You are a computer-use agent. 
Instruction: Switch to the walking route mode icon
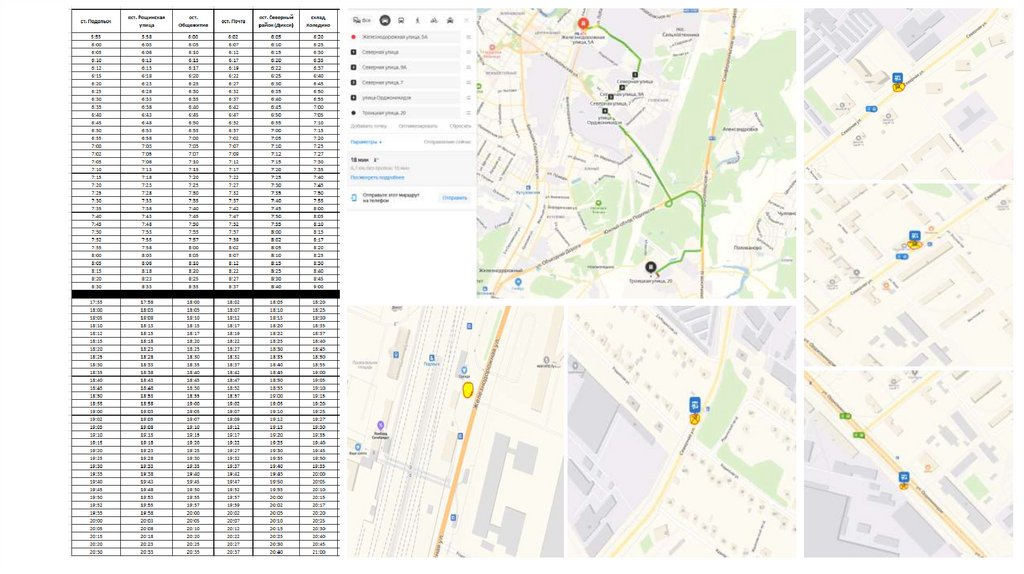click(418, 20)
